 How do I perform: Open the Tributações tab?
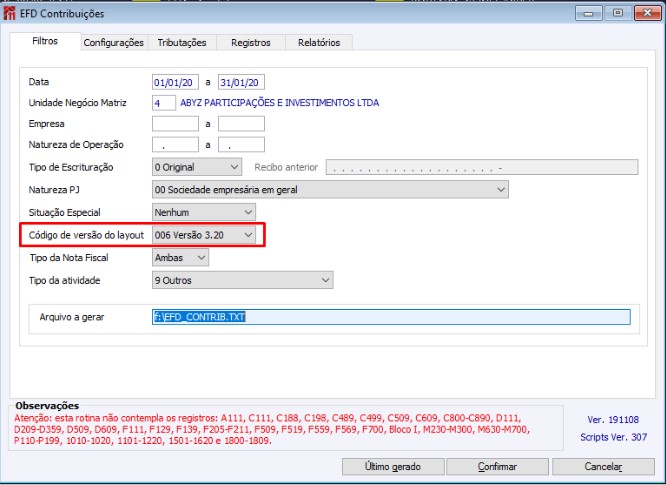[x=182, y=42]
